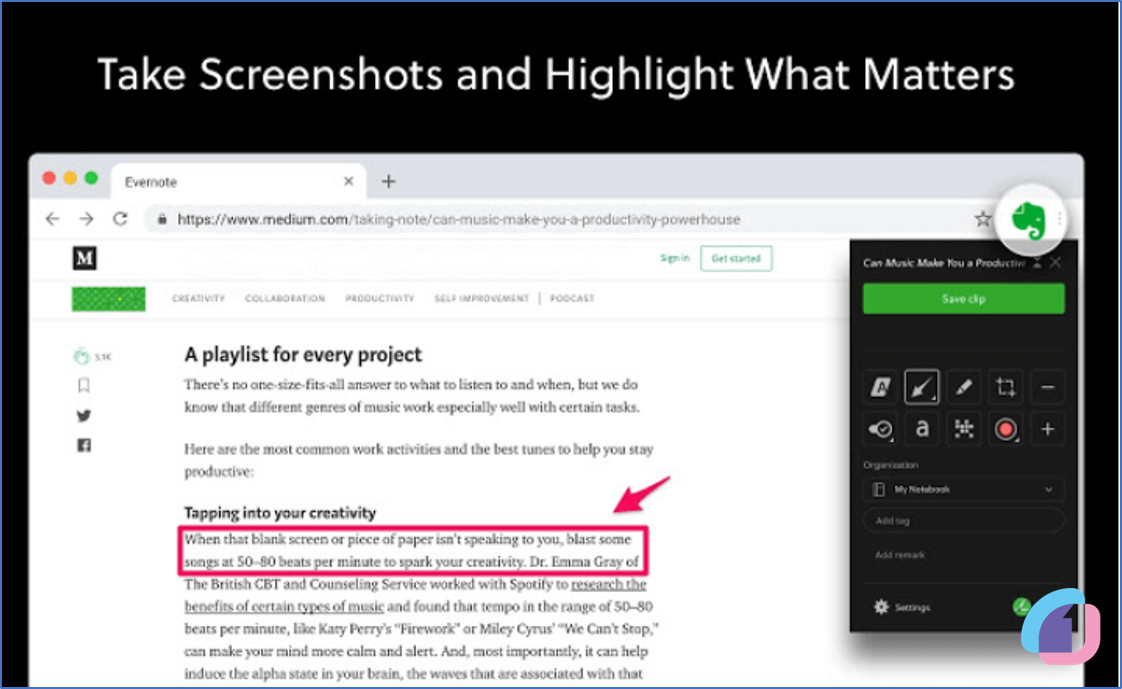Viewport: 1122px width, 689px height.
Task: Open the Collaboration nav item
Action: 285,298
